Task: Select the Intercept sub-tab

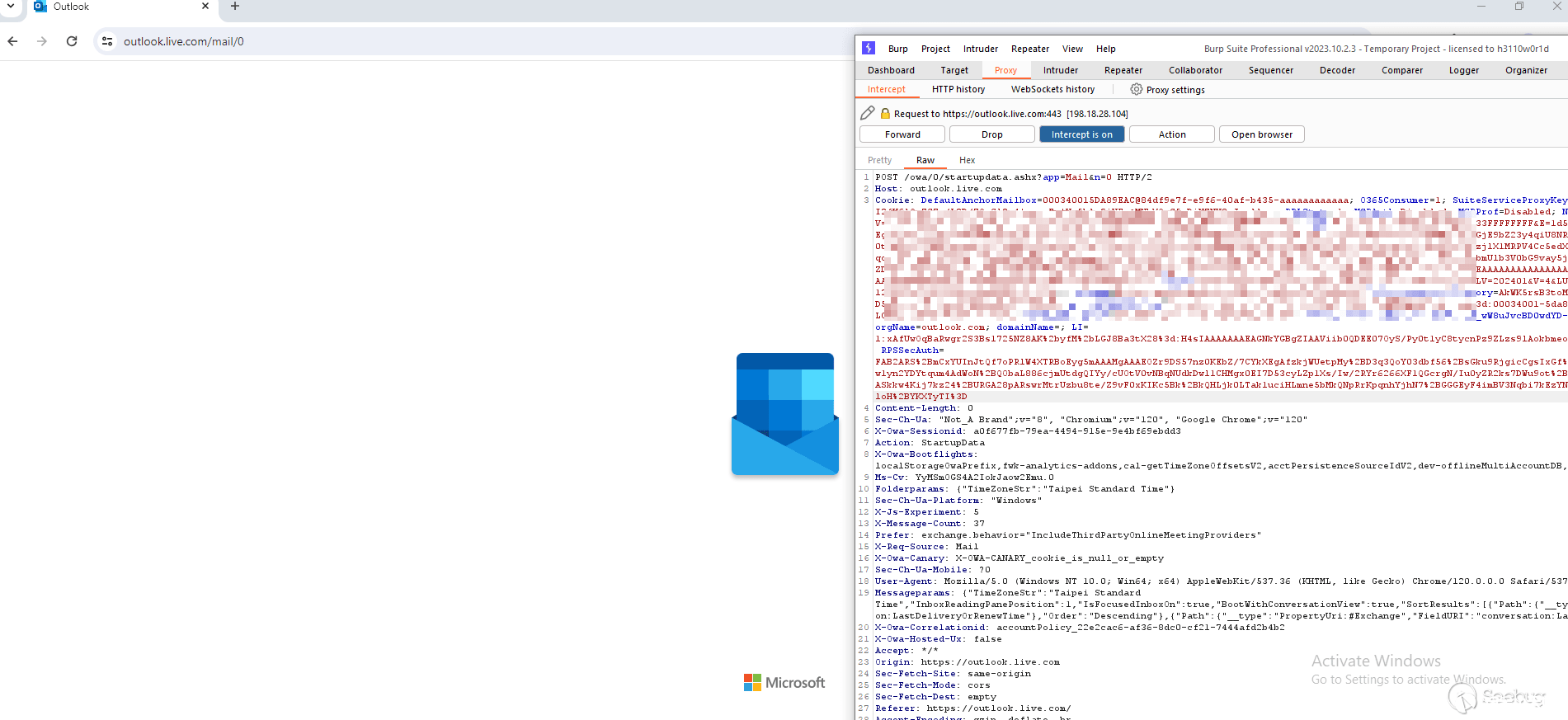Action: click(x=887, y=89)
